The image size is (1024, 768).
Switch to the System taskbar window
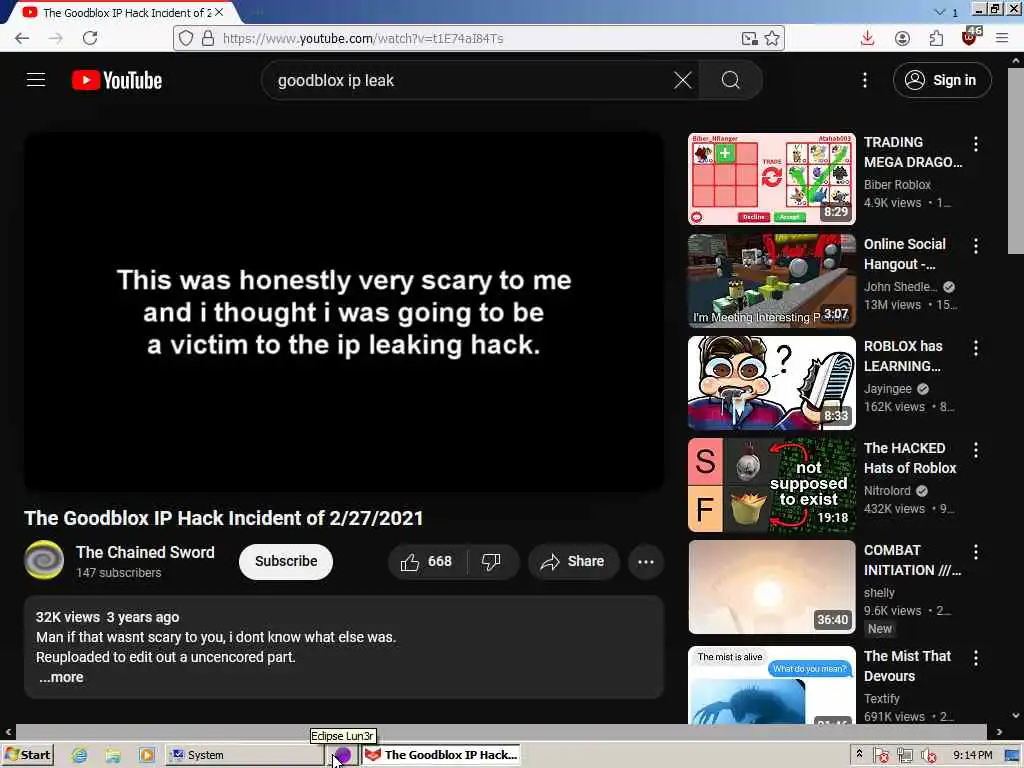pos(244,755)
